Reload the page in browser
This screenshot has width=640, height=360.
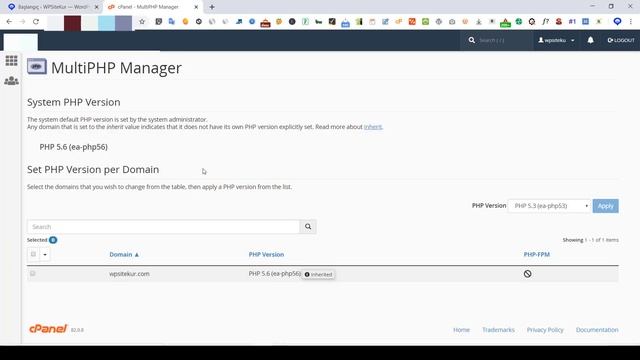coord(36,22)
